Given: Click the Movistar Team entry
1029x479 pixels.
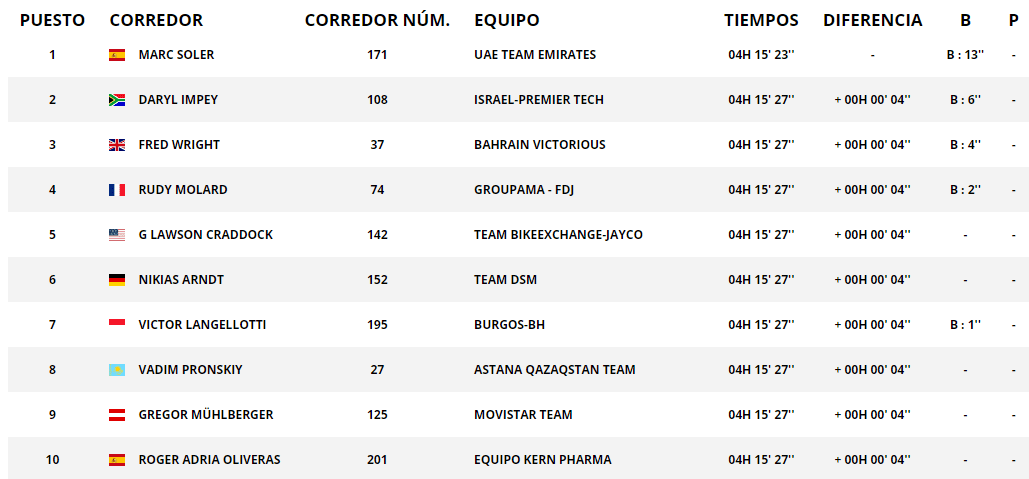Looking at the screenshot, I should pos(523,415).
